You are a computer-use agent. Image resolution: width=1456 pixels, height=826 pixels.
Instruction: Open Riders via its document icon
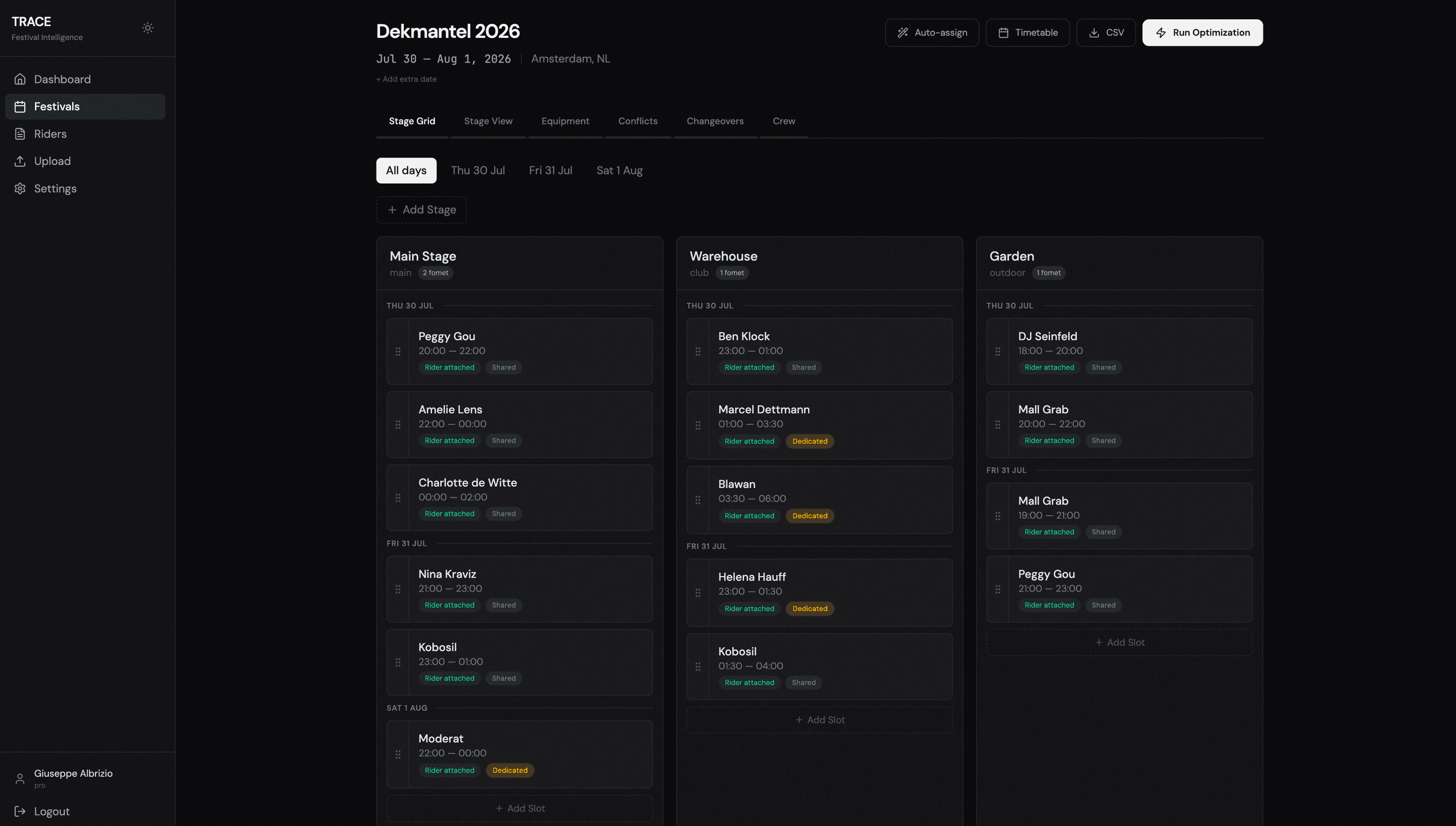coord(20,134)
